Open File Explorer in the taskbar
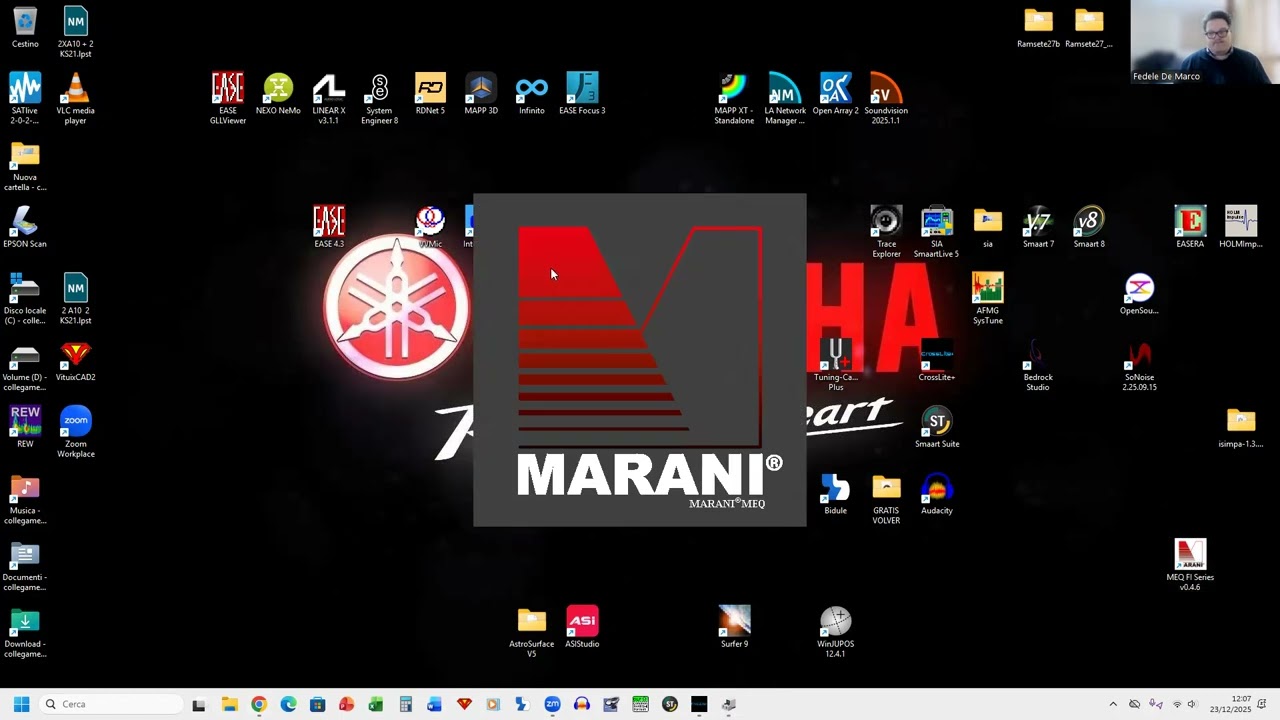 click(229, 704)
